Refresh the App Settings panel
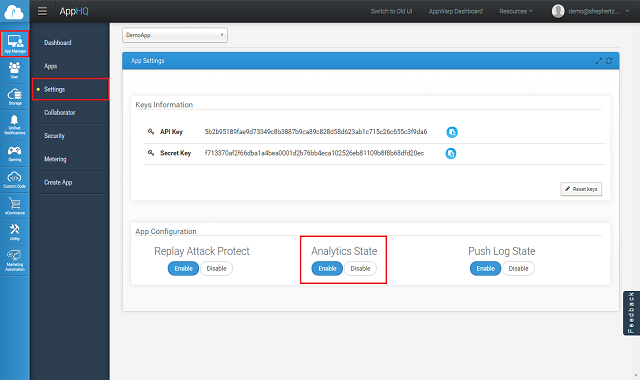 (x=609, y=61)
